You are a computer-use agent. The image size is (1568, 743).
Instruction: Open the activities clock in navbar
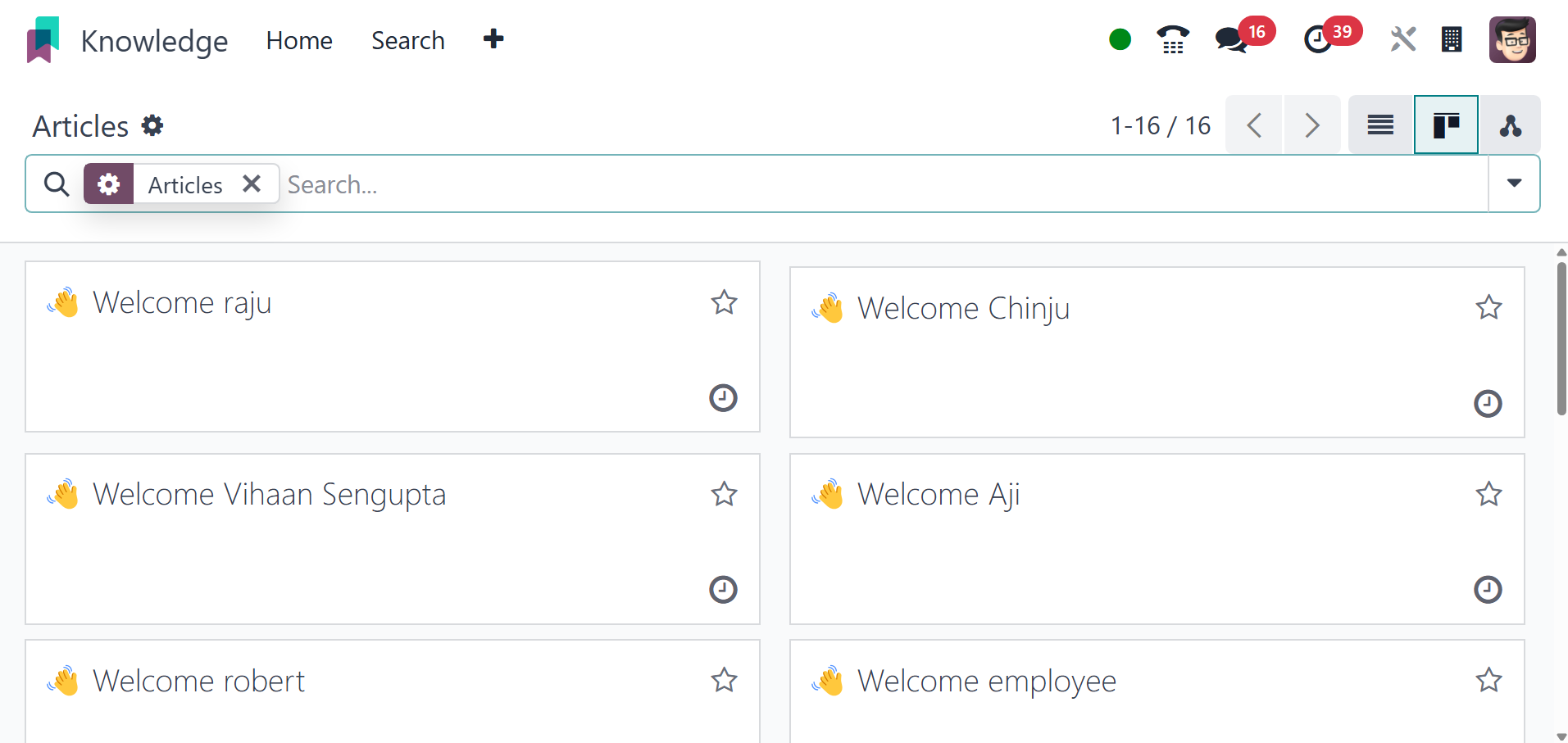click(1317, 39)
